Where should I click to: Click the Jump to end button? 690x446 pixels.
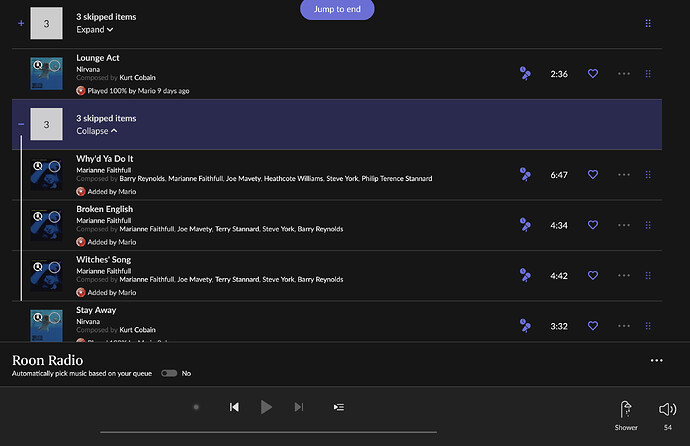click(337, 9)
